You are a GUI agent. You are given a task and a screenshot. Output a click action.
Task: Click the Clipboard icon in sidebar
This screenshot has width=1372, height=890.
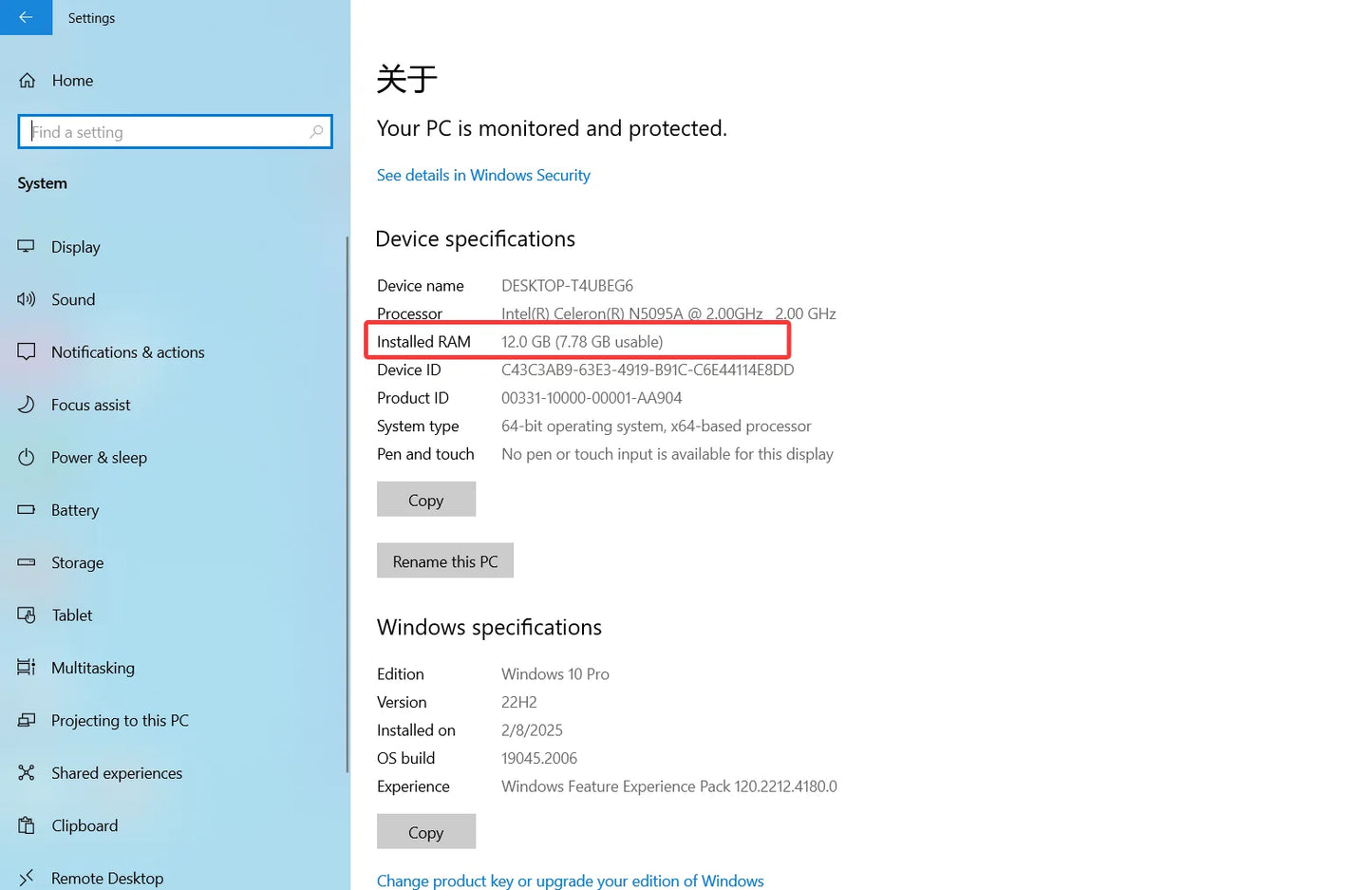[x=27, y=825]
